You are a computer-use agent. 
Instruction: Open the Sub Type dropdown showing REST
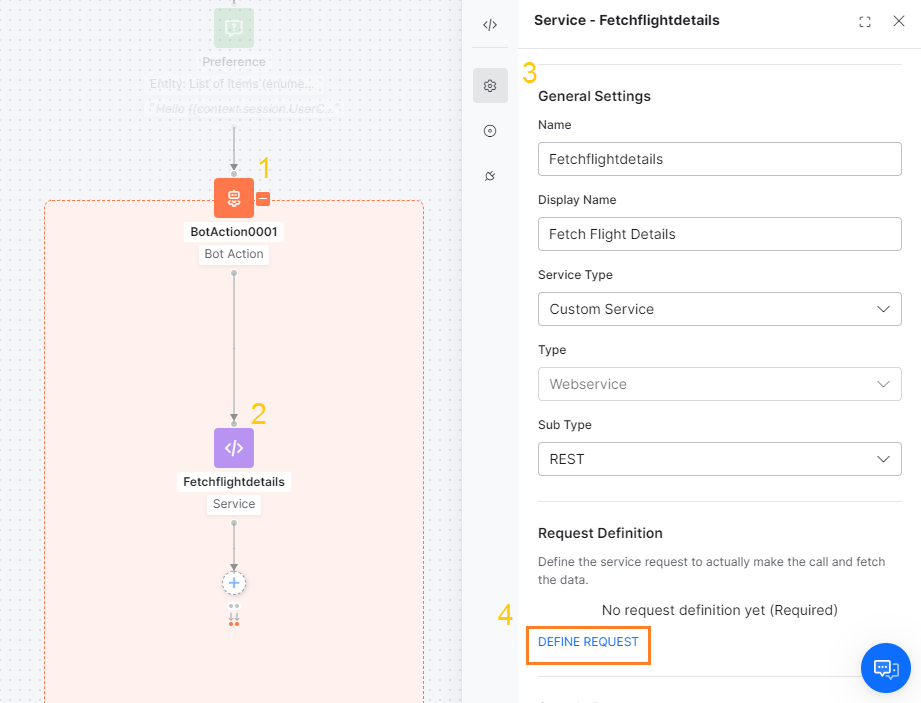(x=719, y=459)
